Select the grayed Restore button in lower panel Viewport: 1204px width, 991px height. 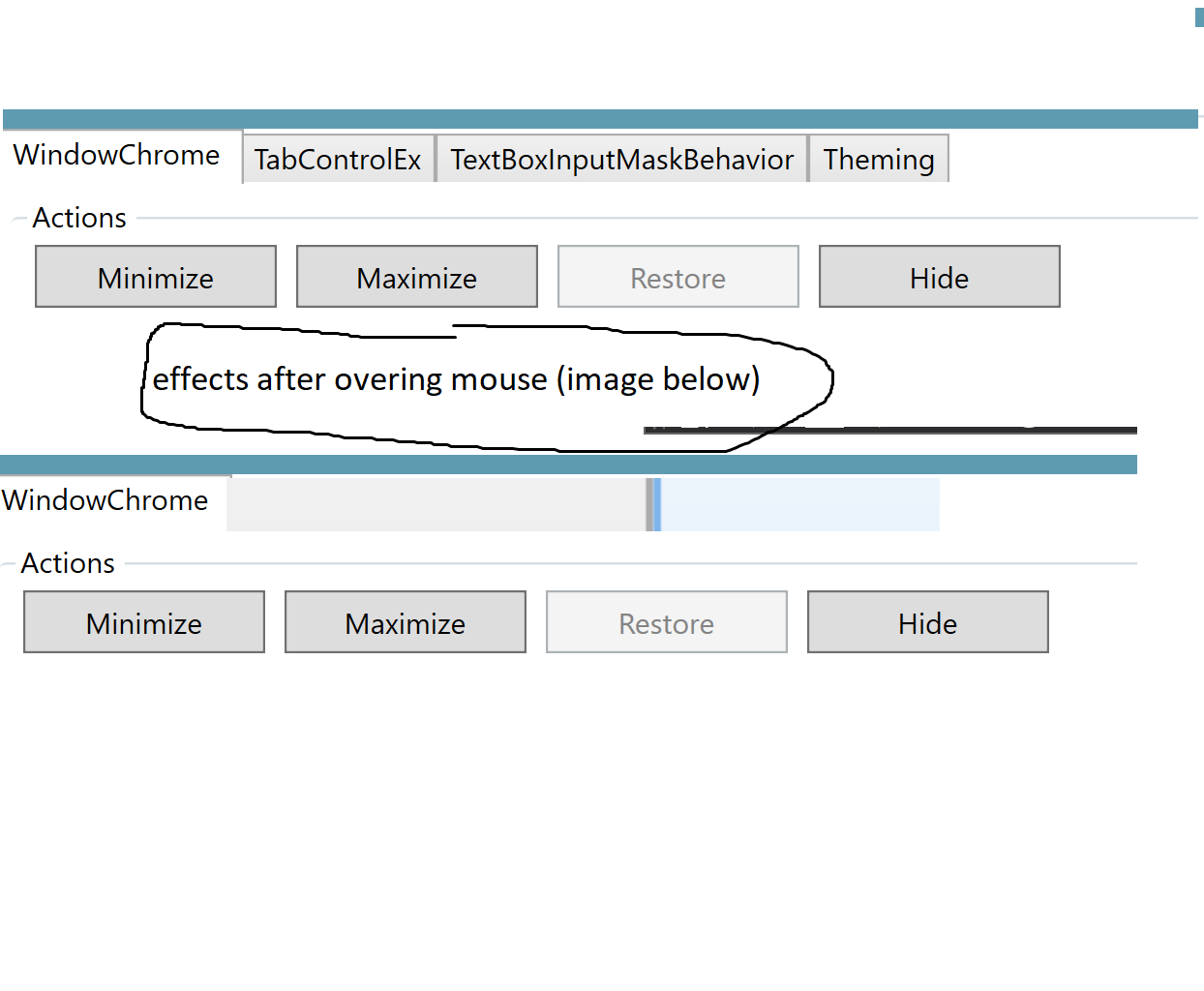tap(666, 622)
